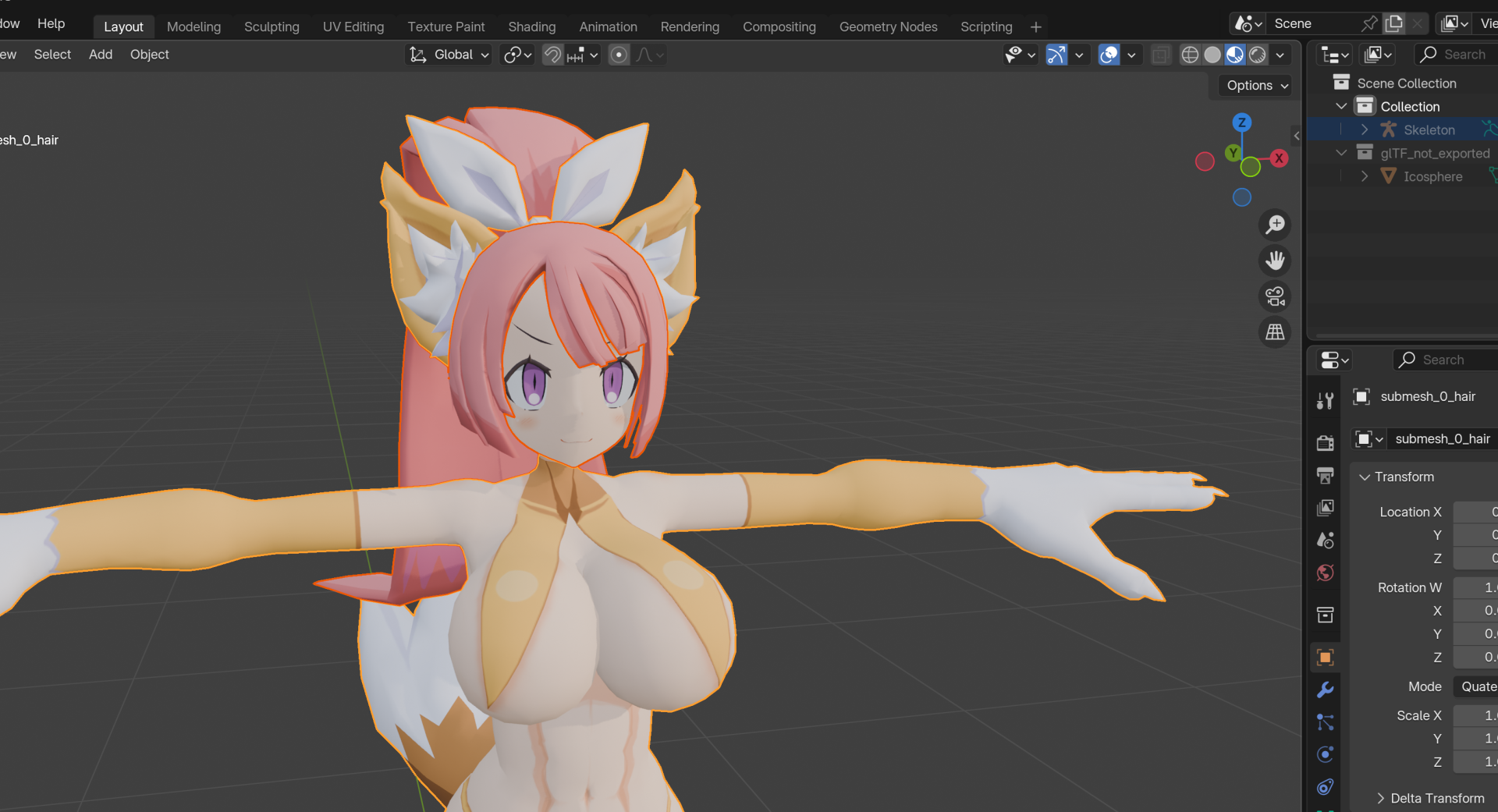Click the zoom magnifier navigation button
The height and width of the screenshot is (812, 1498).
(x=1275, y=225)
